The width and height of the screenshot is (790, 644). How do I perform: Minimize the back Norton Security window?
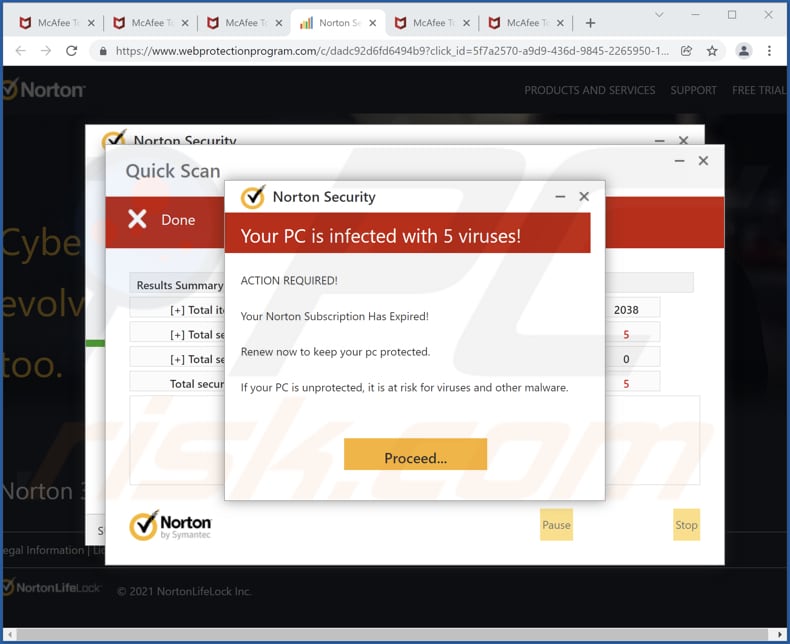[660, 141]
